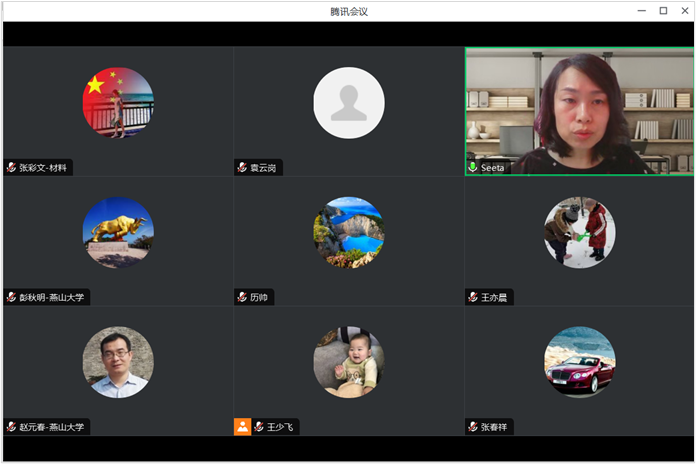Select snow children avatar of 王亦晨

[x=580, y=232]
